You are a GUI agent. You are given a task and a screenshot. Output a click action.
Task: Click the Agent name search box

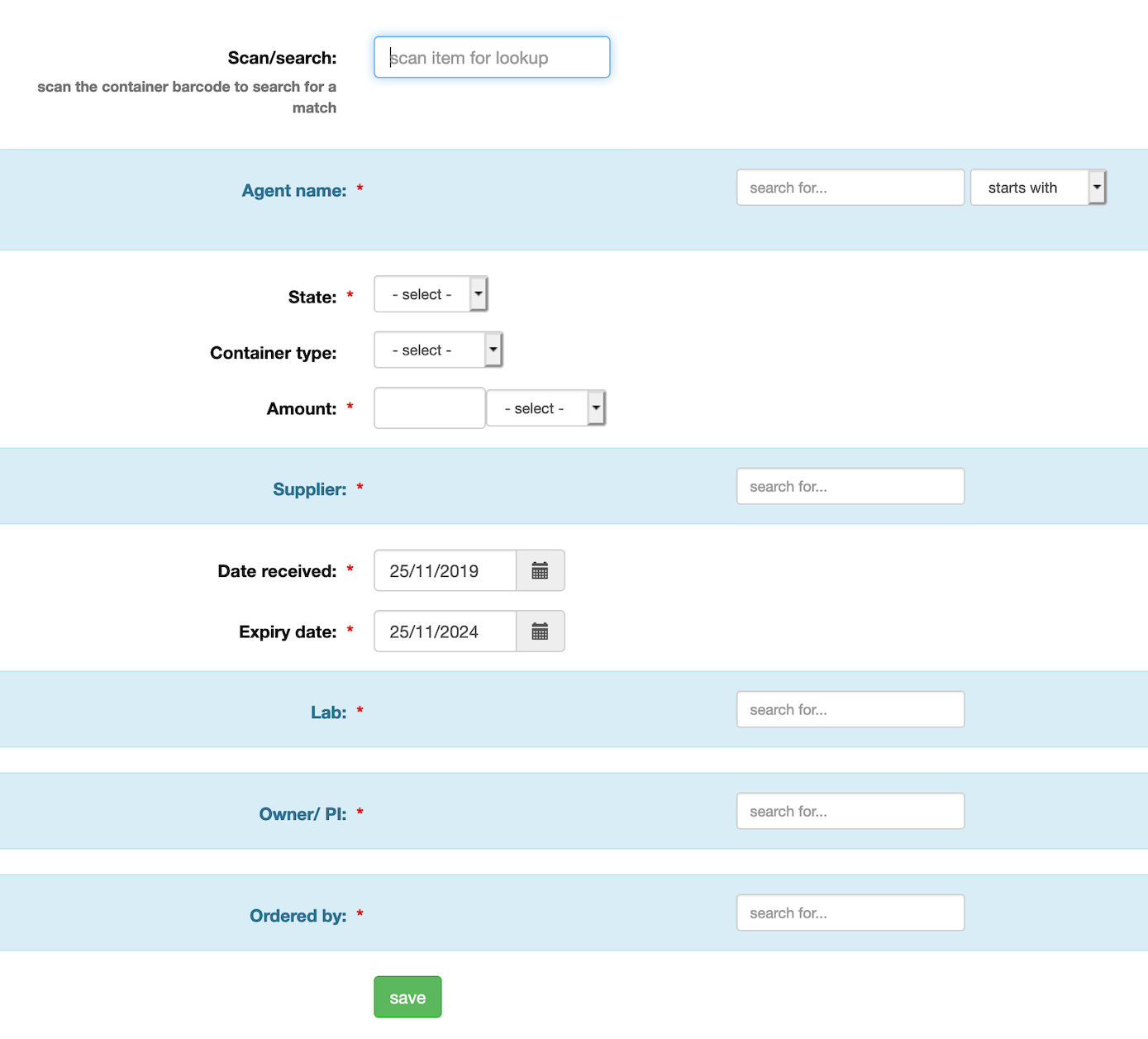click(850, 187)
